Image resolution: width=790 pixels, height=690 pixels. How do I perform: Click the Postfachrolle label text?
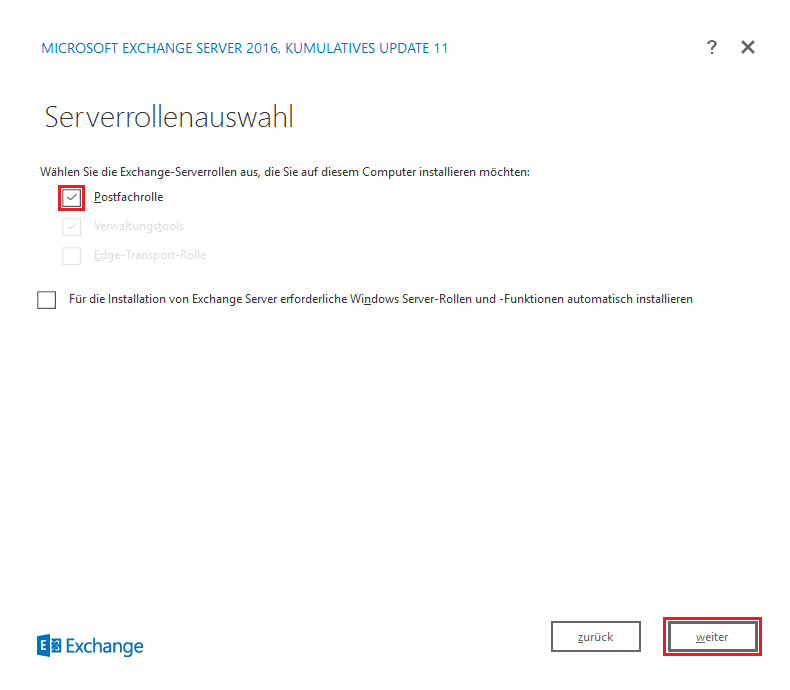(128, 198)
